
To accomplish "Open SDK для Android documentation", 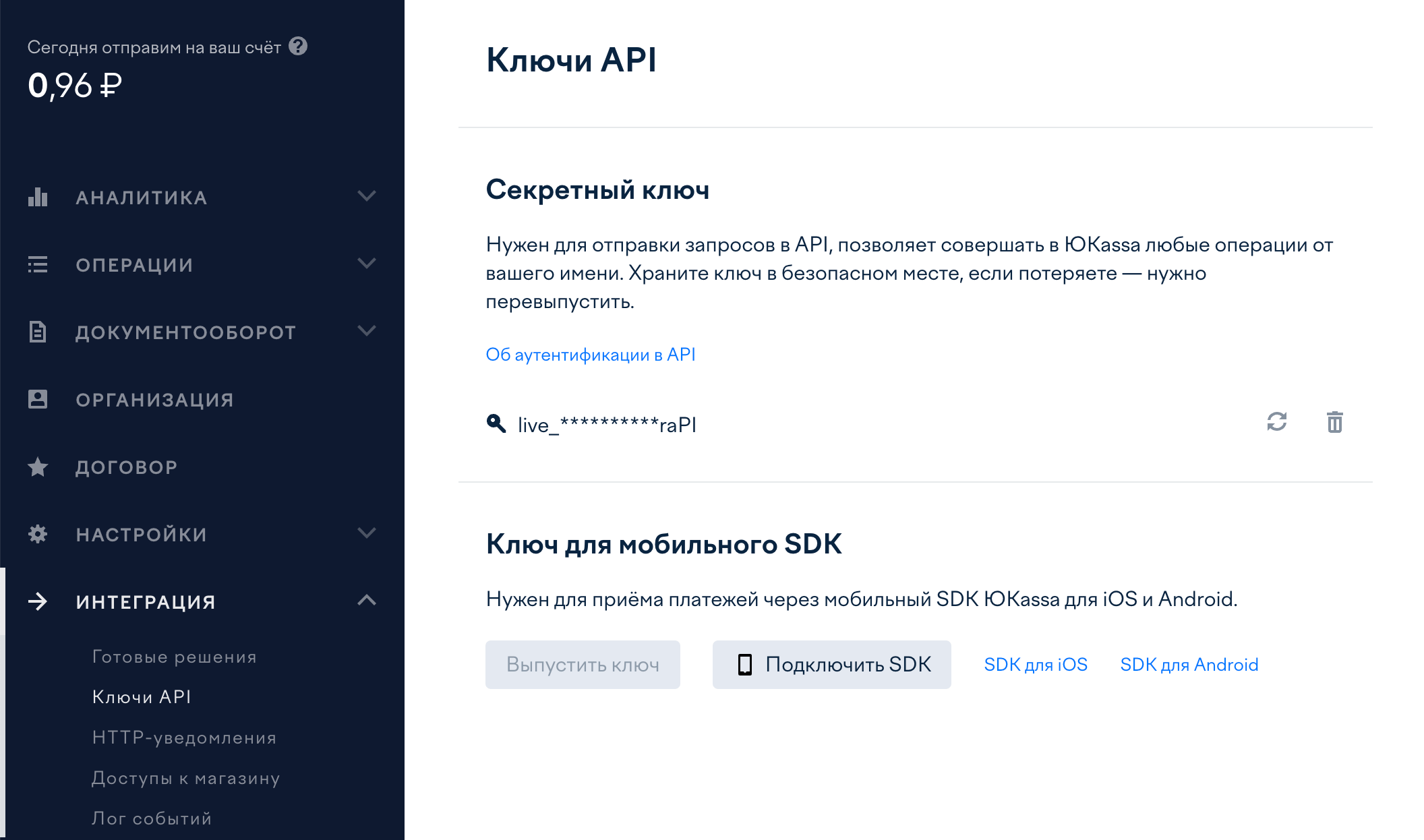I will coord(1189,664).
